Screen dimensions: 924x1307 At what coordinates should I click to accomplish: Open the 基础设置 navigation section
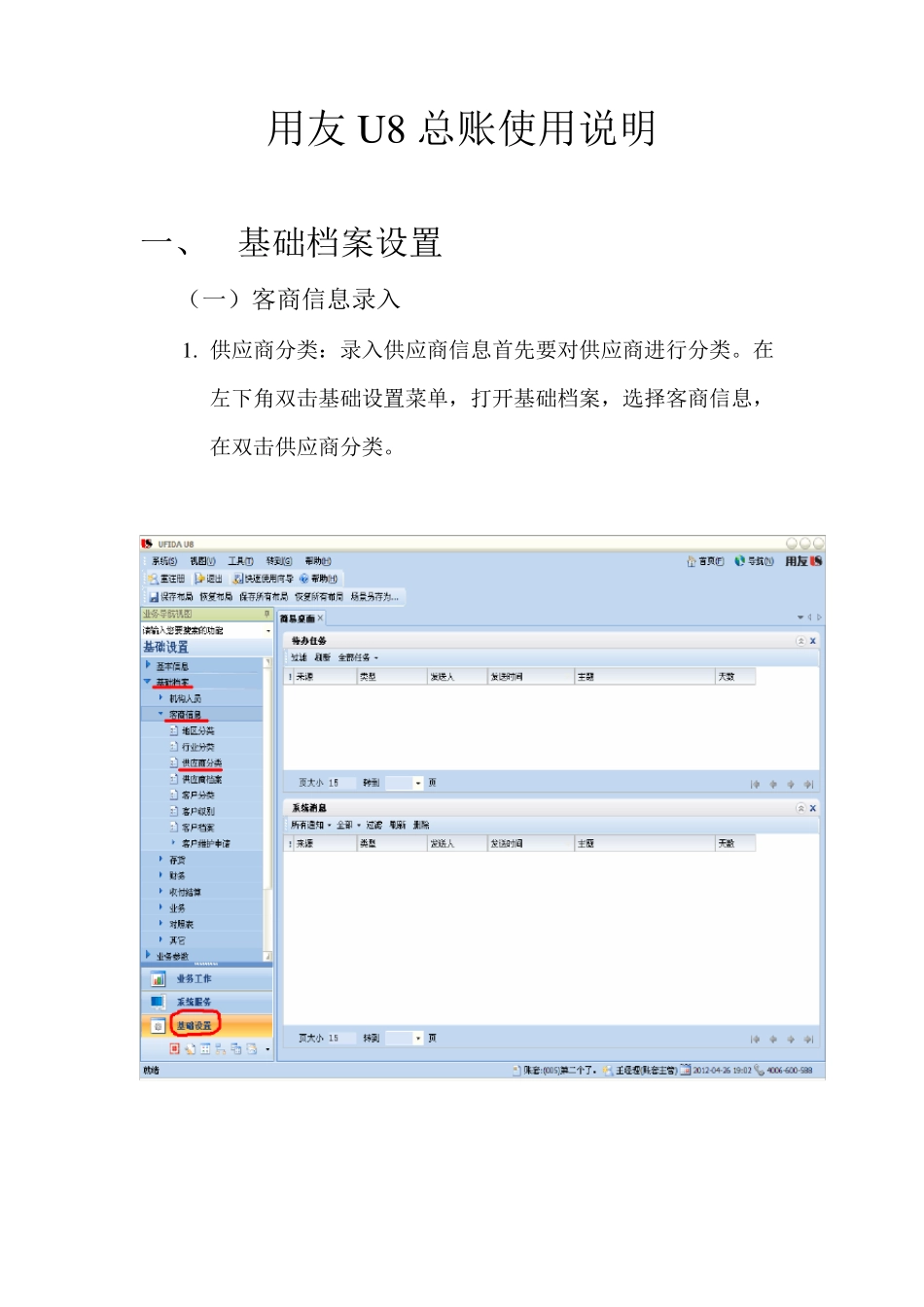click(207, 1025)
